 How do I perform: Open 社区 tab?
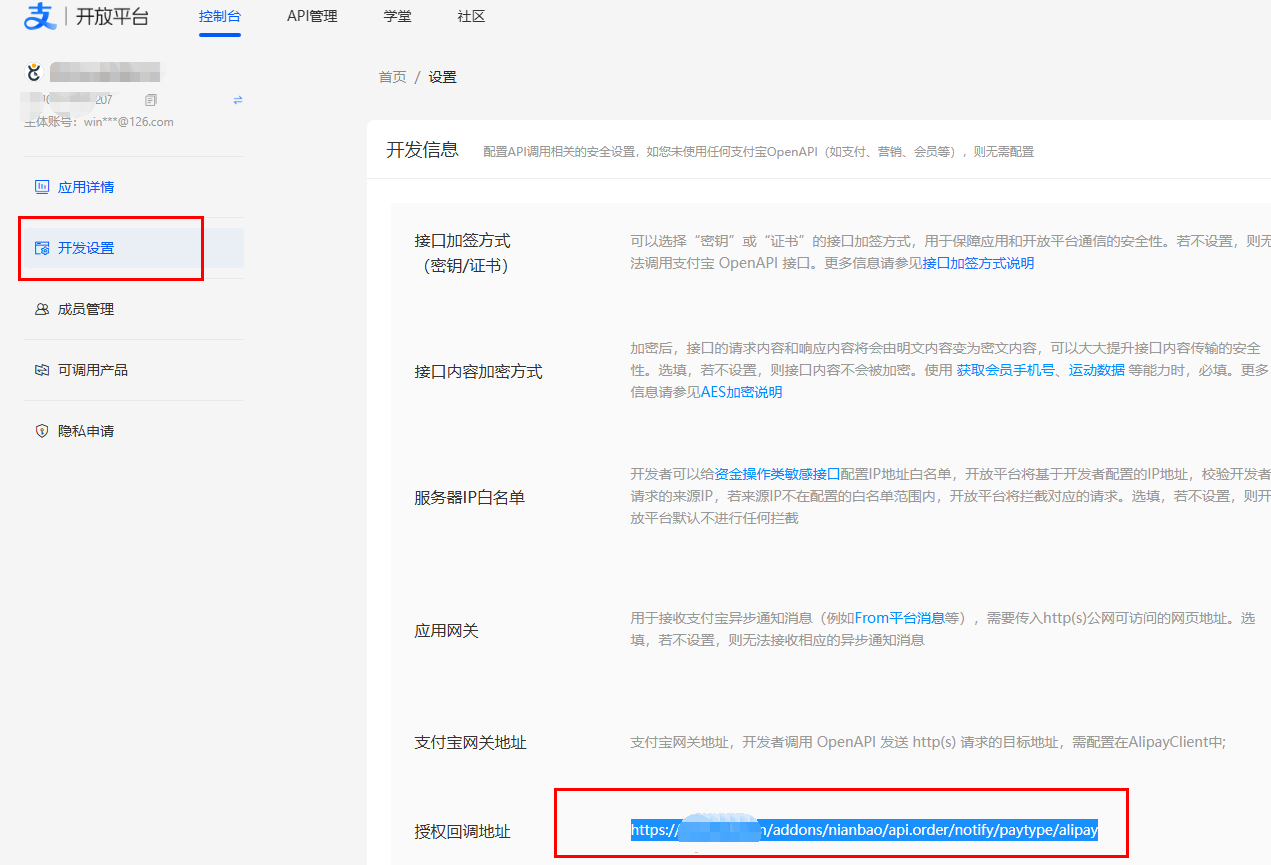(471, 16)
